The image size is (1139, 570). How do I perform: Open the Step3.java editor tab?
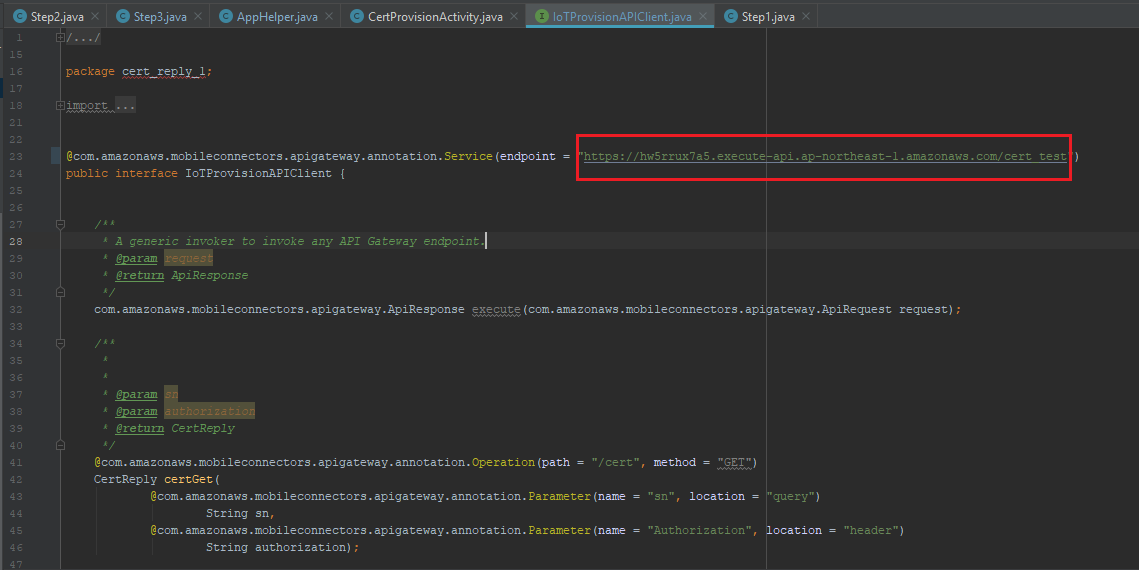pos(159,16)
